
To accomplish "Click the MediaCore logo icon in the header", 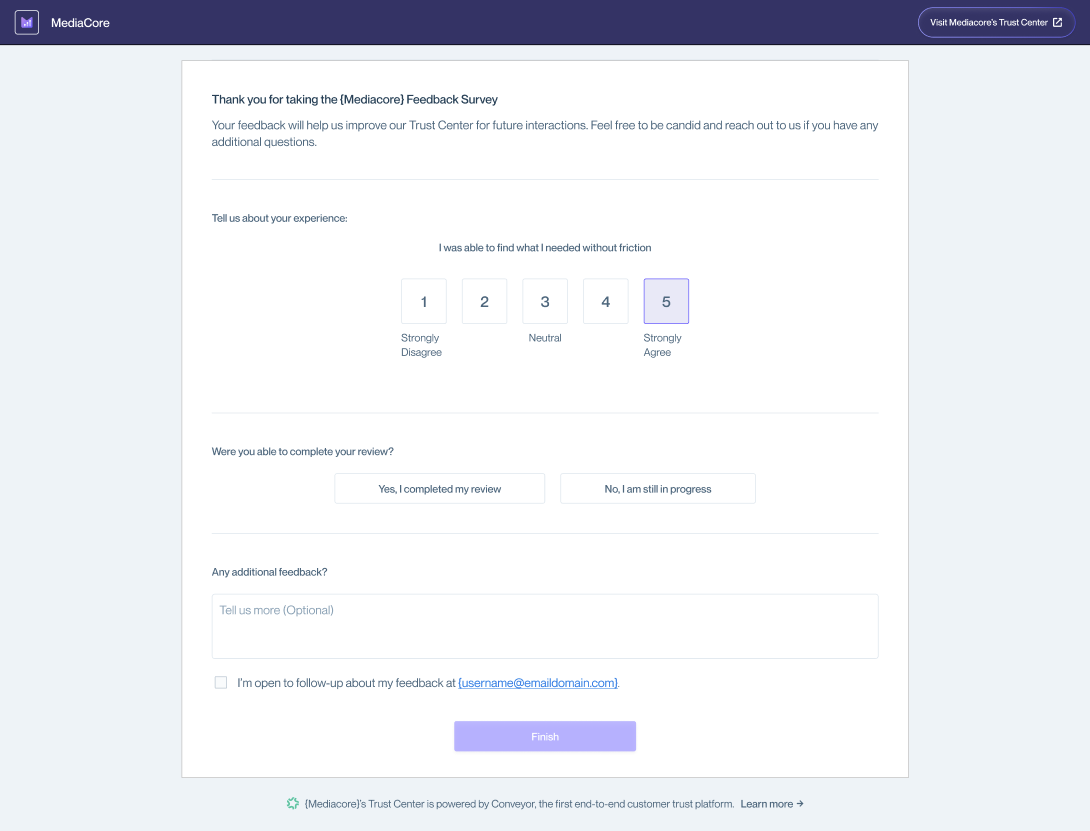I will tap(26, 22).
